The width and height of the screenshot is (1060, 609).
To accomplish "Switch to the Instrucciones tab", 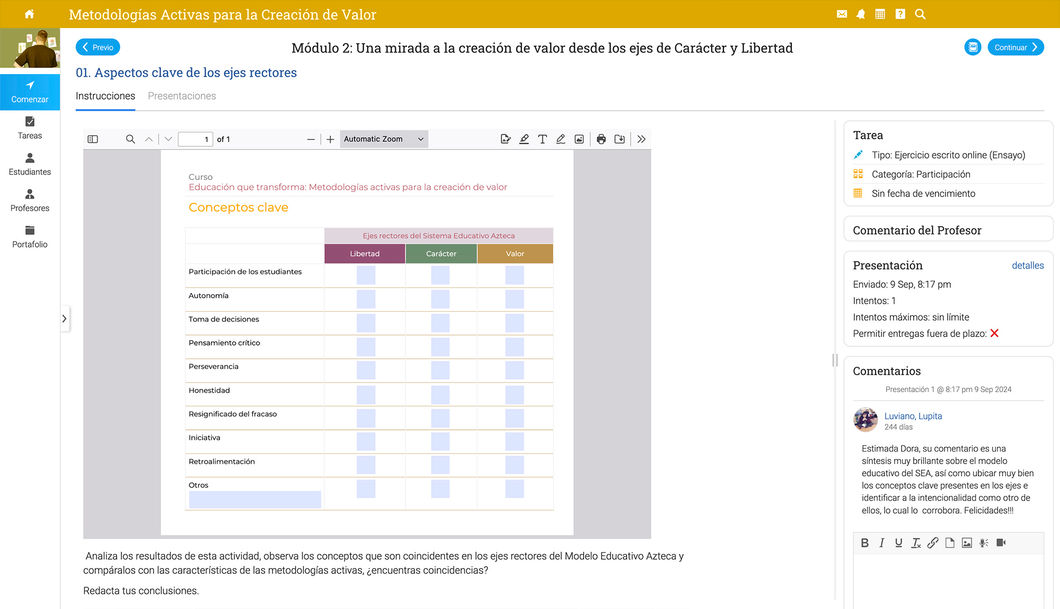I will [105, 96].
